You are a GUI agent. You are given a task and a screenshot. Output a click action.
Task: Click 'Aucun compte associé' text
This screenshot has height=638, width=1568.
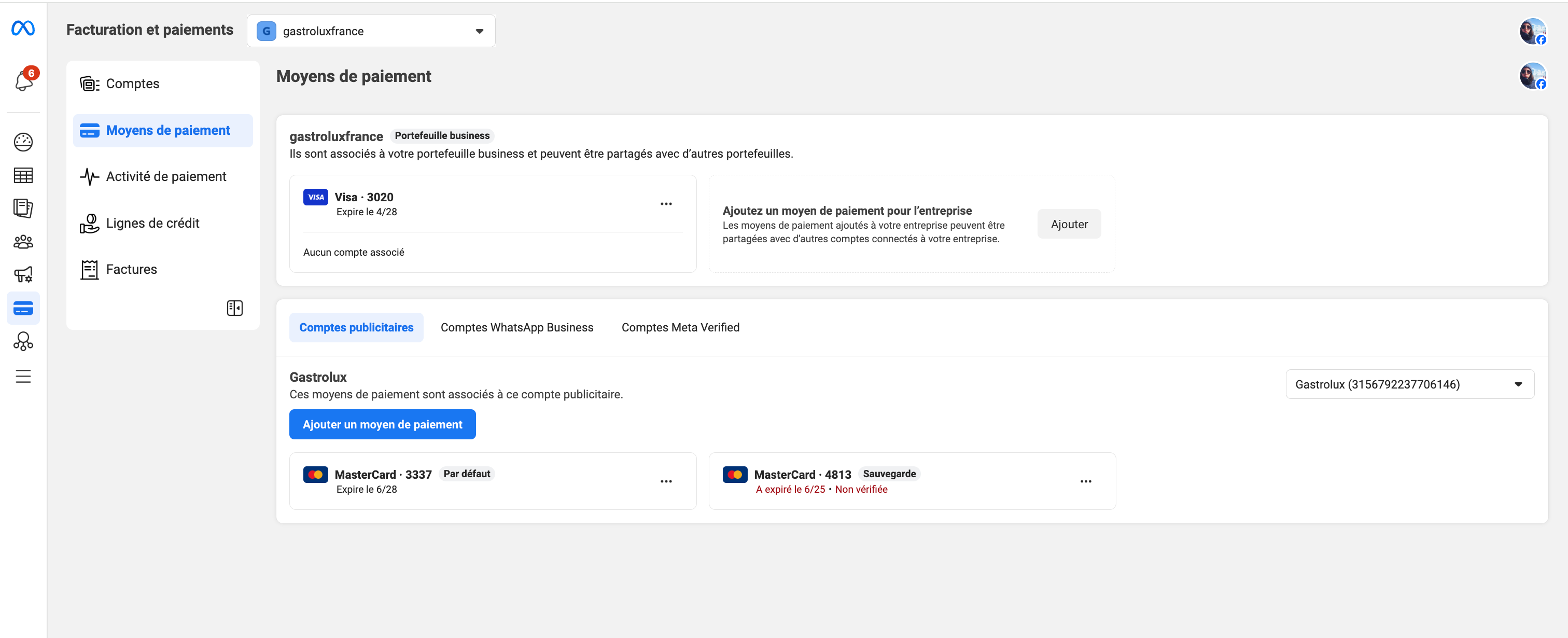(354, 252)
